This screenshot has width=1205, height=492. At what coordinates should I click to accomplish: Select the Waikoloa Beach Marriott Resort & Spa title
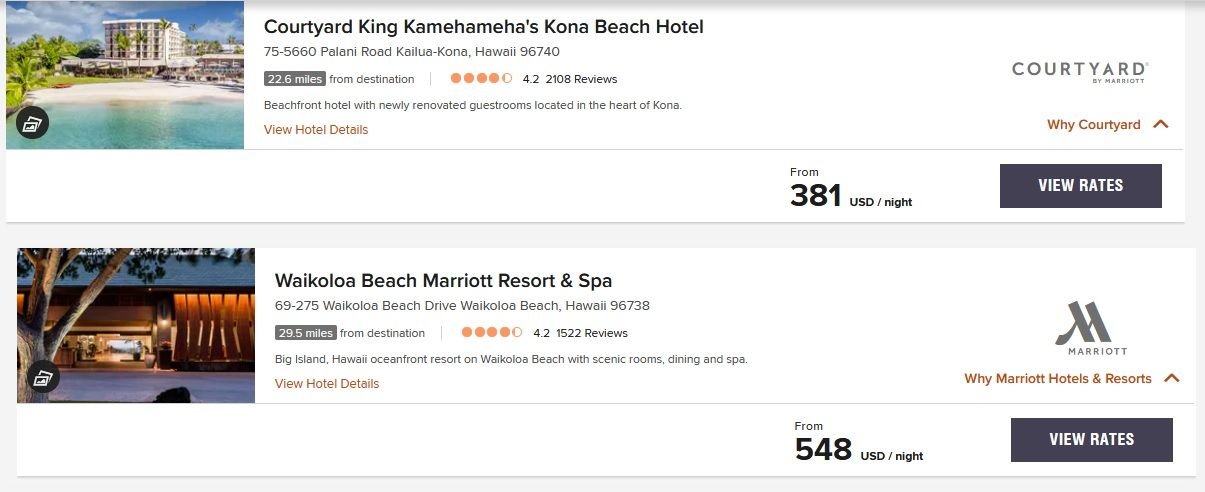click(443, 281)
